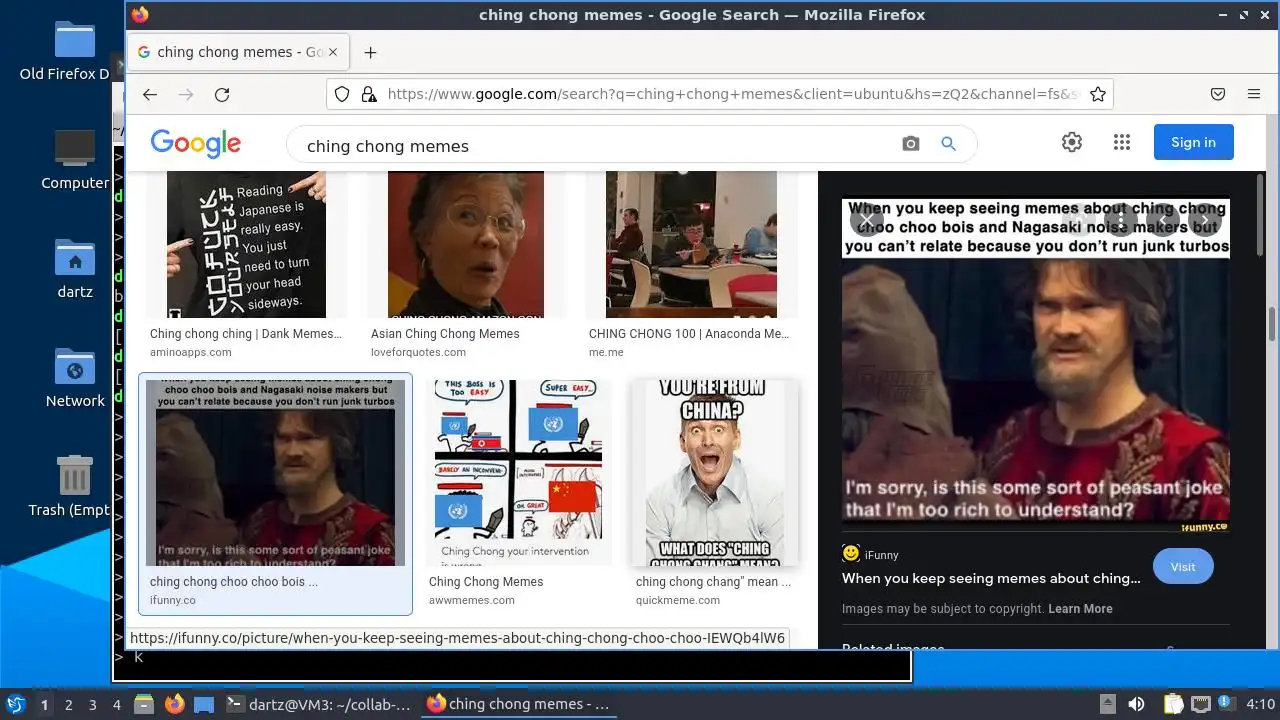Image resolution: width=1280 pixels, height=720 pixels.
Task: Click the loveforquotes.com source text
Action: tap(418, 352)
